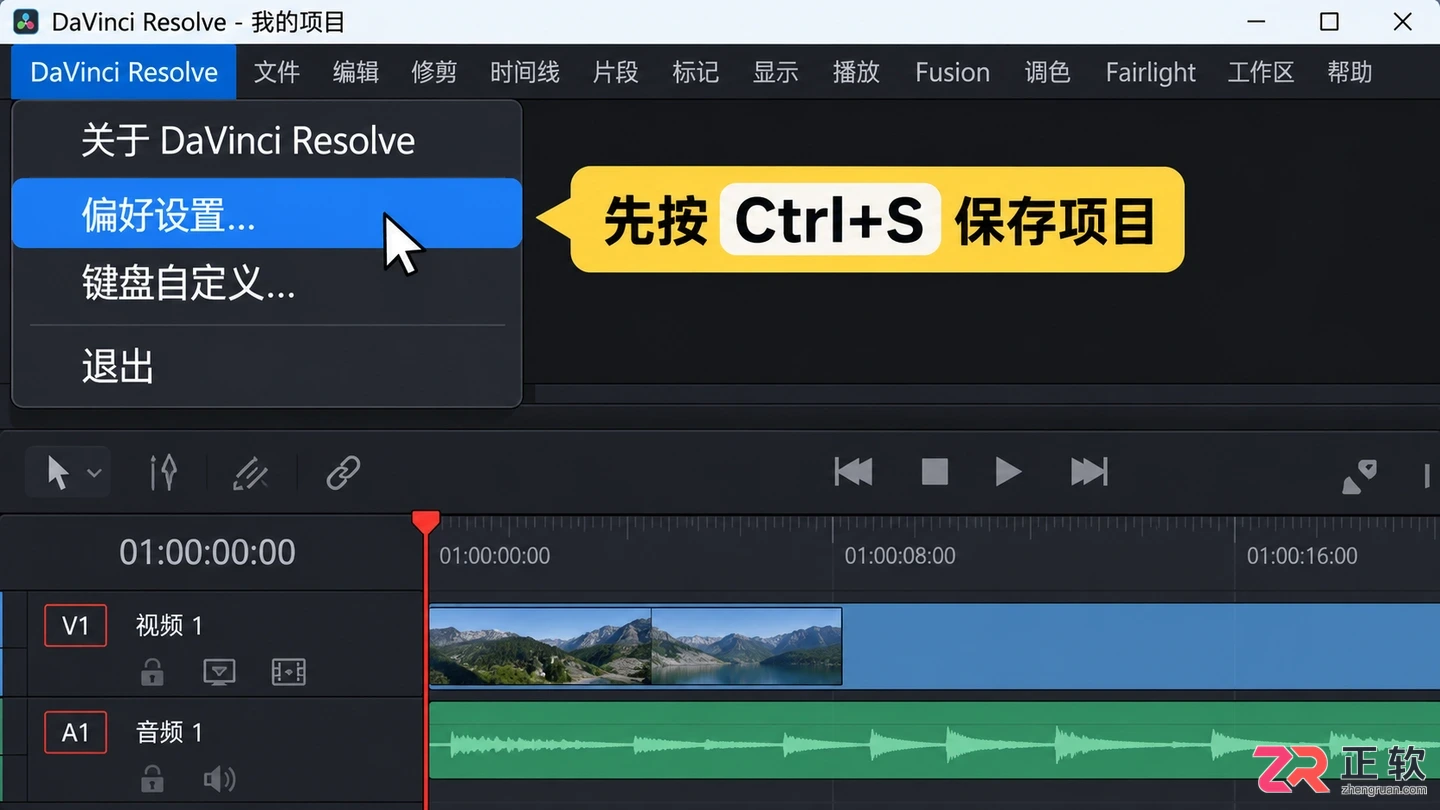
Task: Click the marker flag tool icon
Action: click(1359, 476)
